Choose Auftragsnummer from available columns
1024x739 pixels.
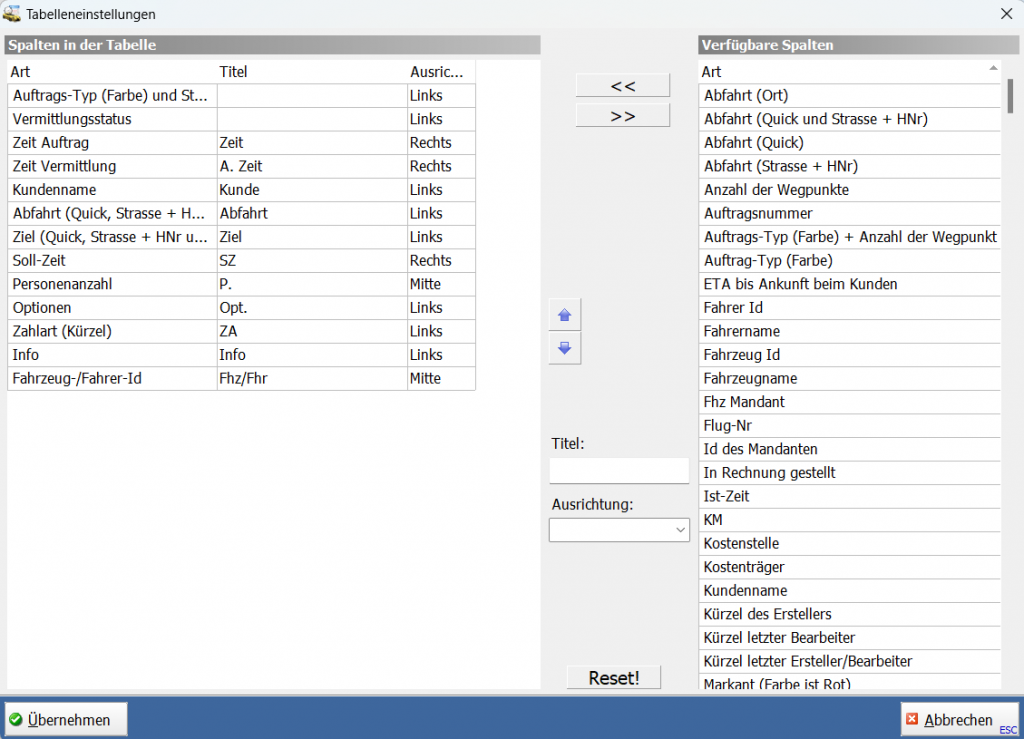848,214
